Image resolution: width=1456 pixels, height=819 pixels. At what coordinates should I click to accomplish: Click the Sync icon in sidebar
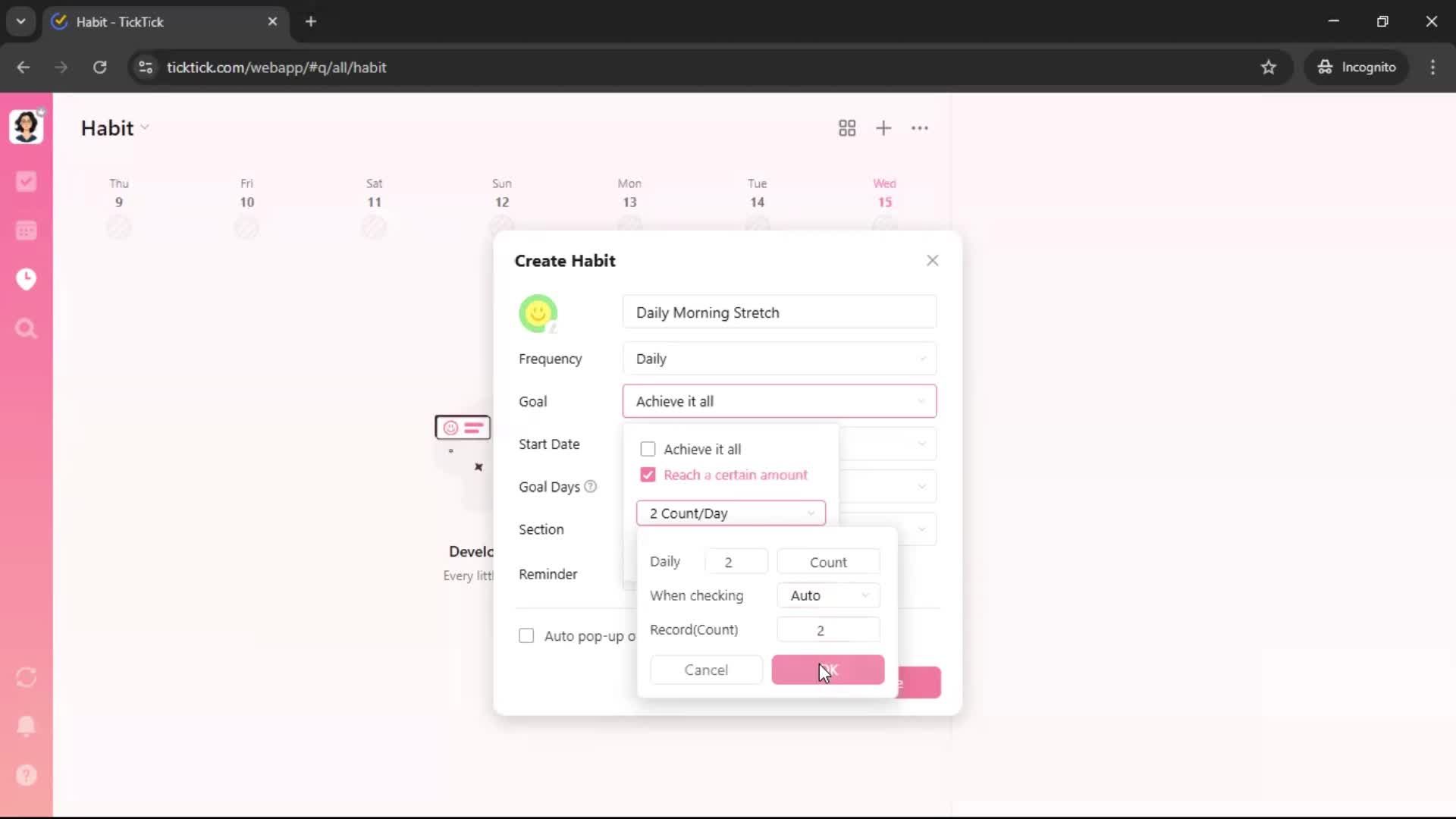pyautogui.click(x=27, y=677)
